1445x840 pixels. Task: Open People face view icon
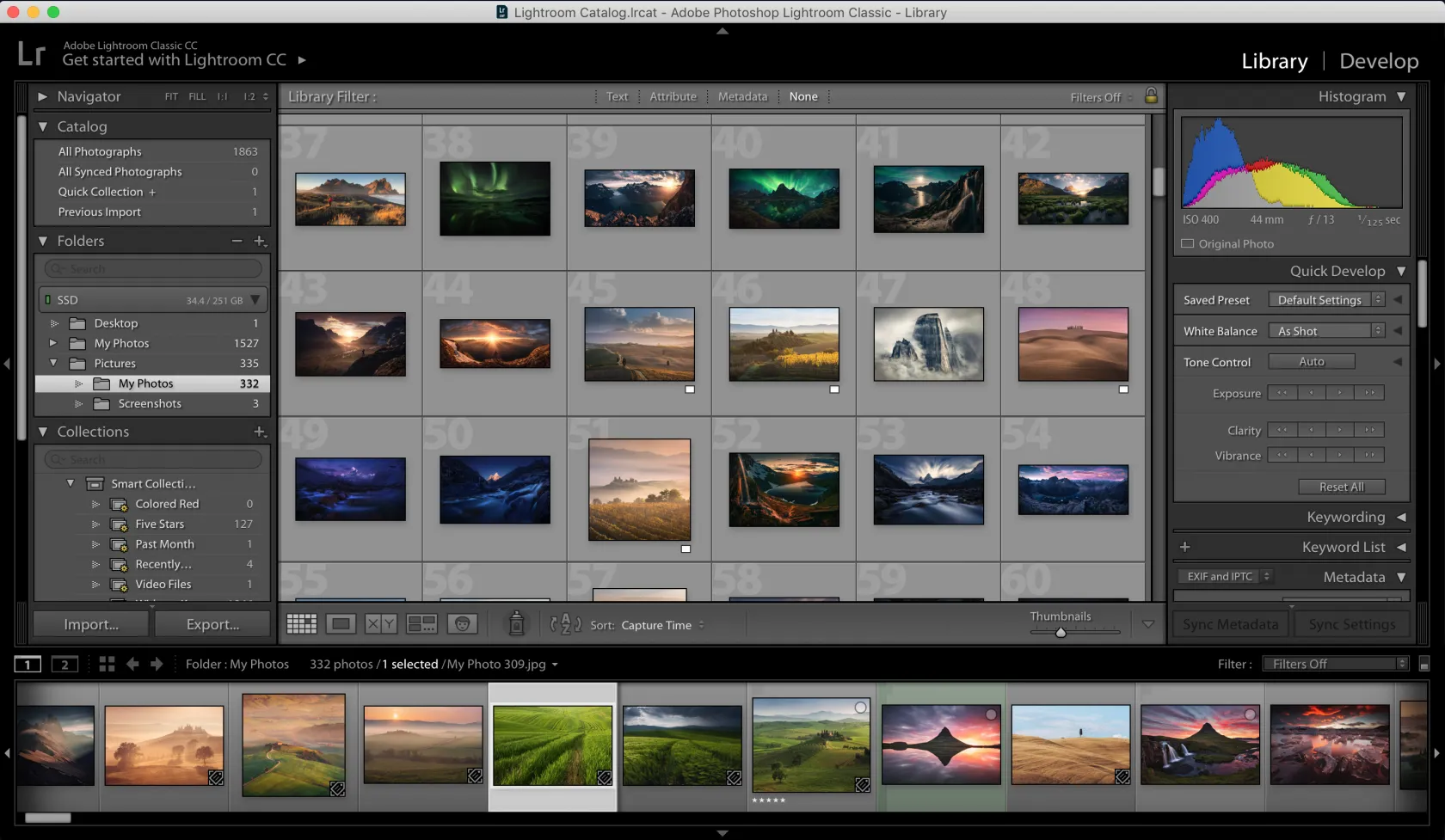(x=462, y=624)
